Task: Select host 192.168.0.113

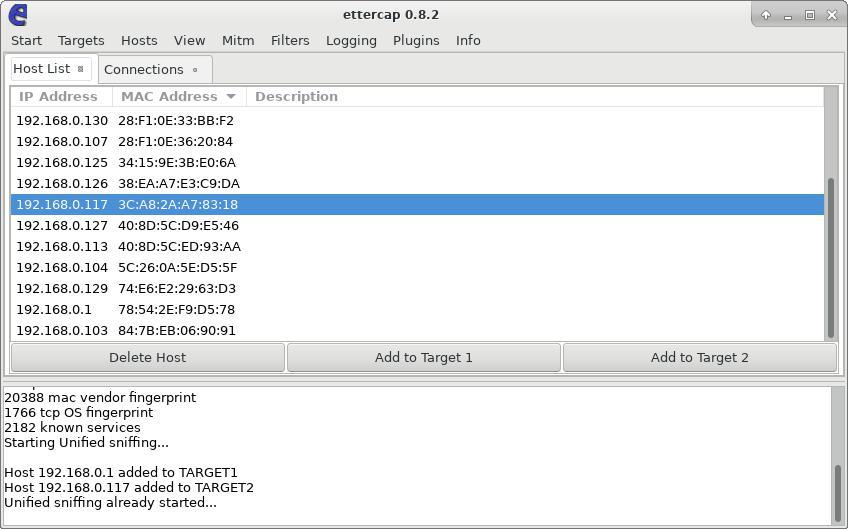Action: [x=417, y=247]
